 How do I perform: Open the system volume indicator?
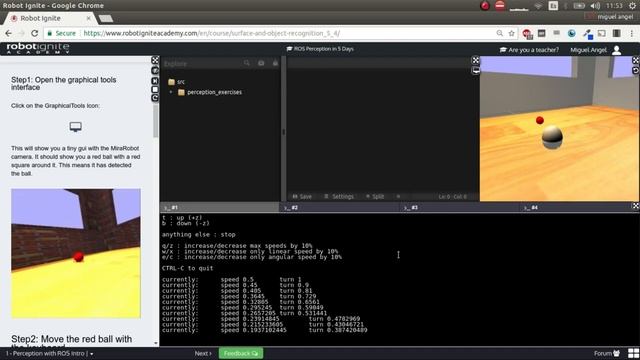pos(596,6)
